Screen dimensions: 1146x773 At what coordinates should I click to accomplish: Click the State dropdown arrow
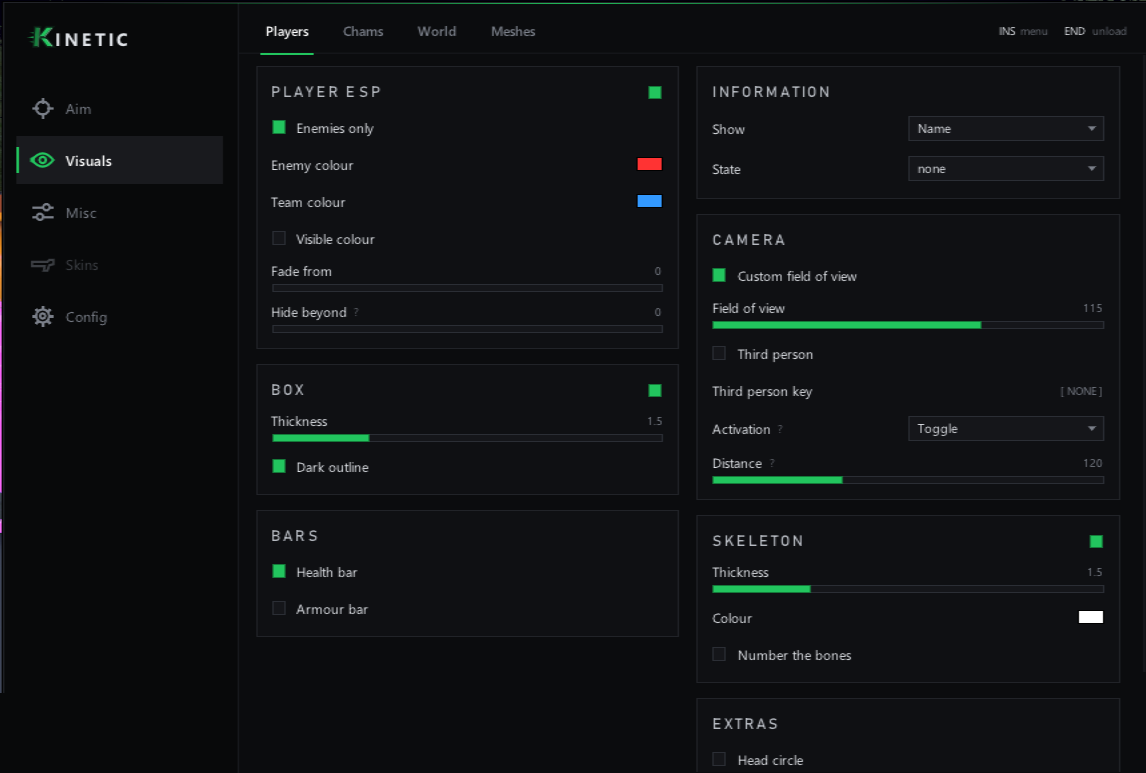[x=1091, y=169]
